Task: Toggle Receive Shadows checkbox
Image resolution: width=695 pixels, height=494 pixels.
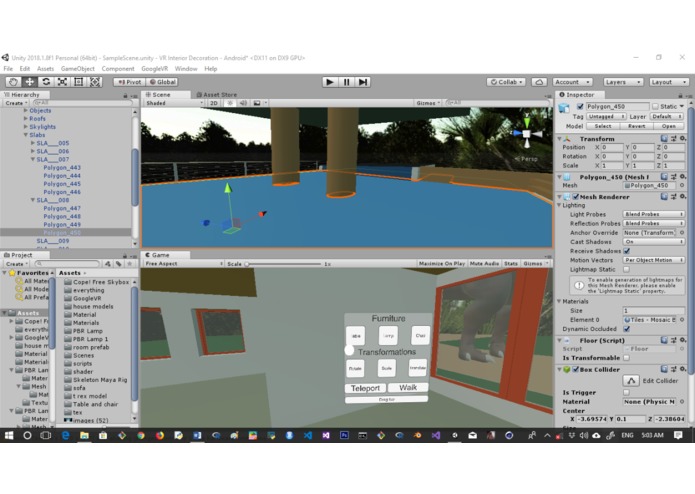Action: [627, 251]
